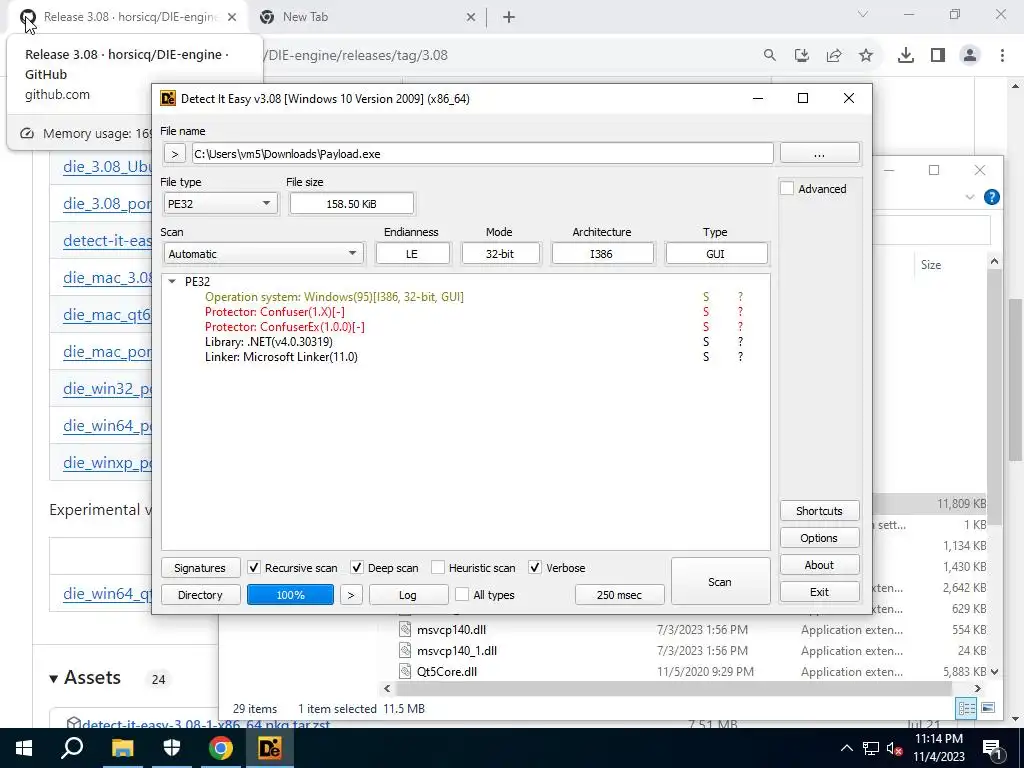Toggle the Advanced checkbox

[788, 189]
